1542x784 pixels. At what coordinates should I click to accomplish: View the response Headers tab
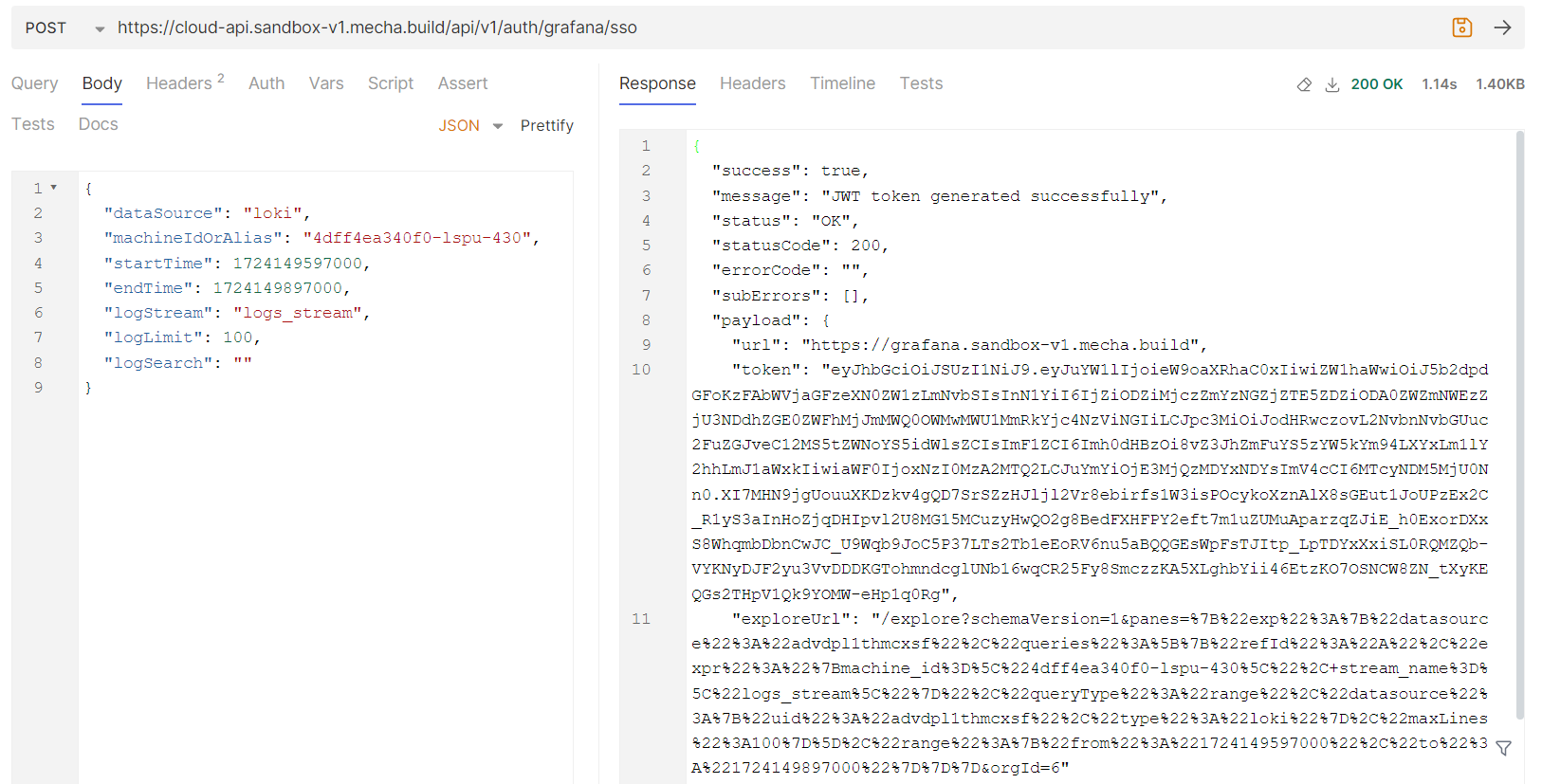coord(753,83)
